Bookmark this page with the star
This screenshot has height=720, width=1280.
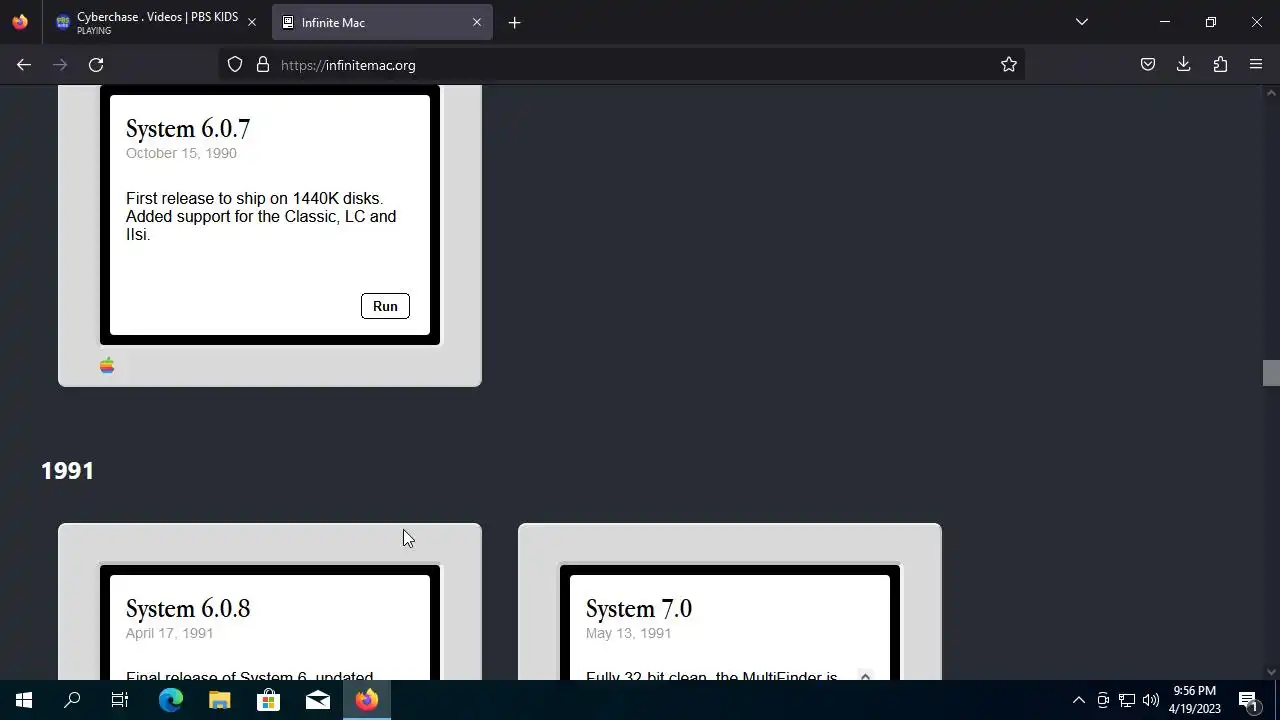click(x=1009, y=65)
